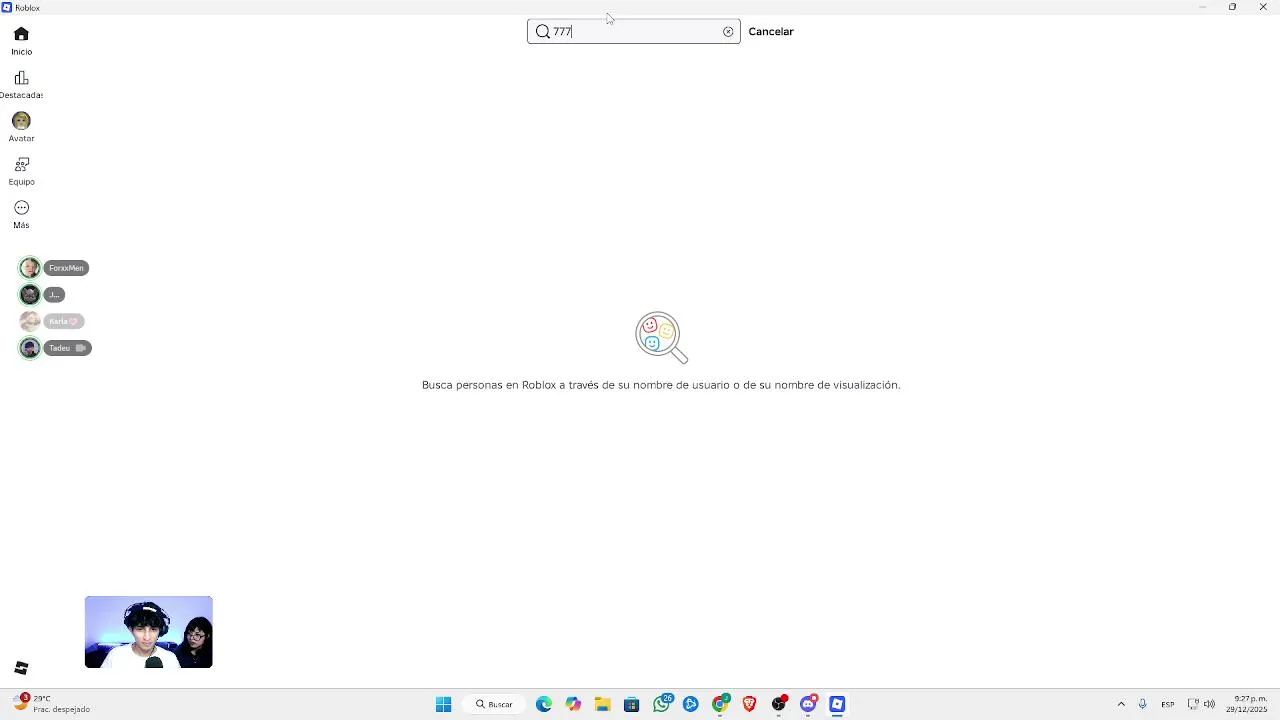Click the ForxxMen name label

(66, 268)
